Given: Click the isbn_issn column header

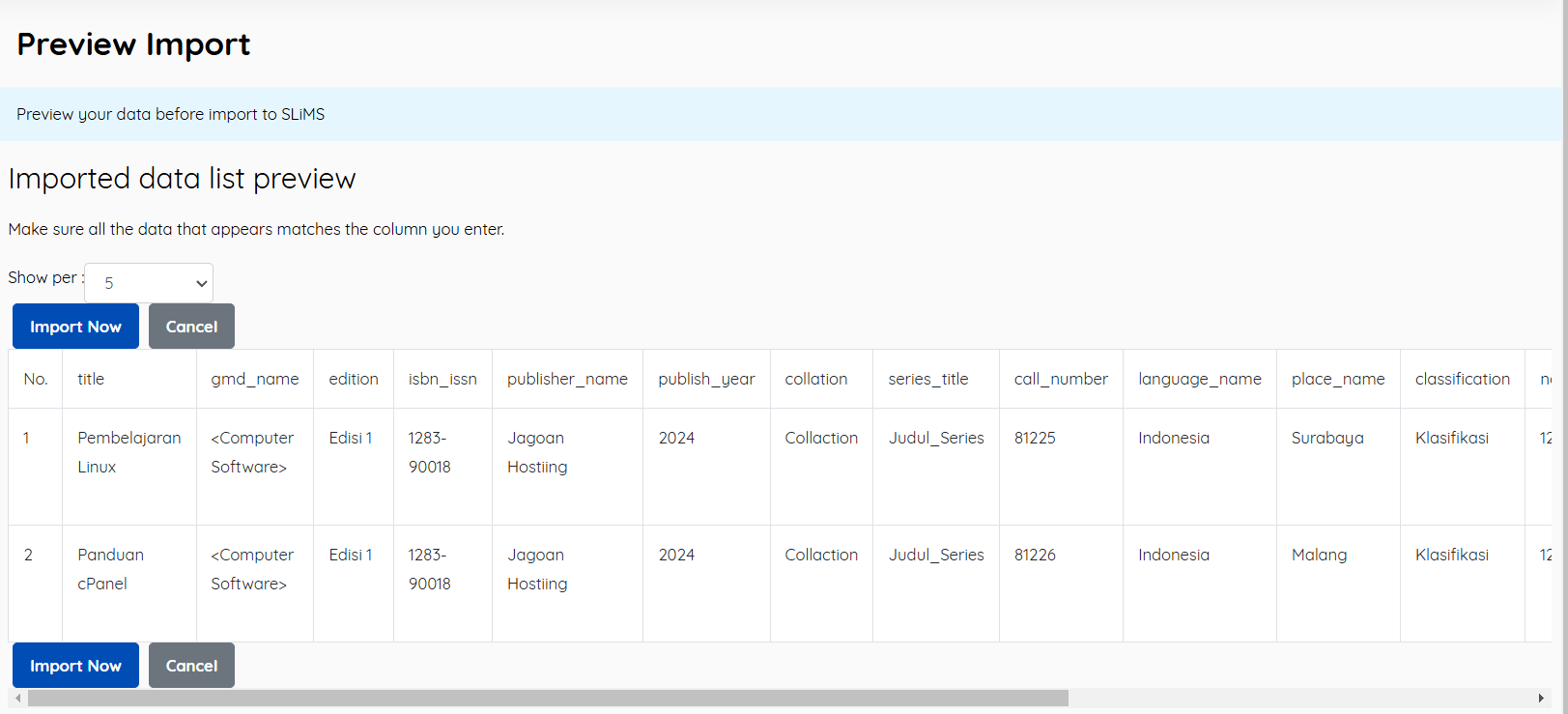Looking at the screenshot, I should [442, 379].
